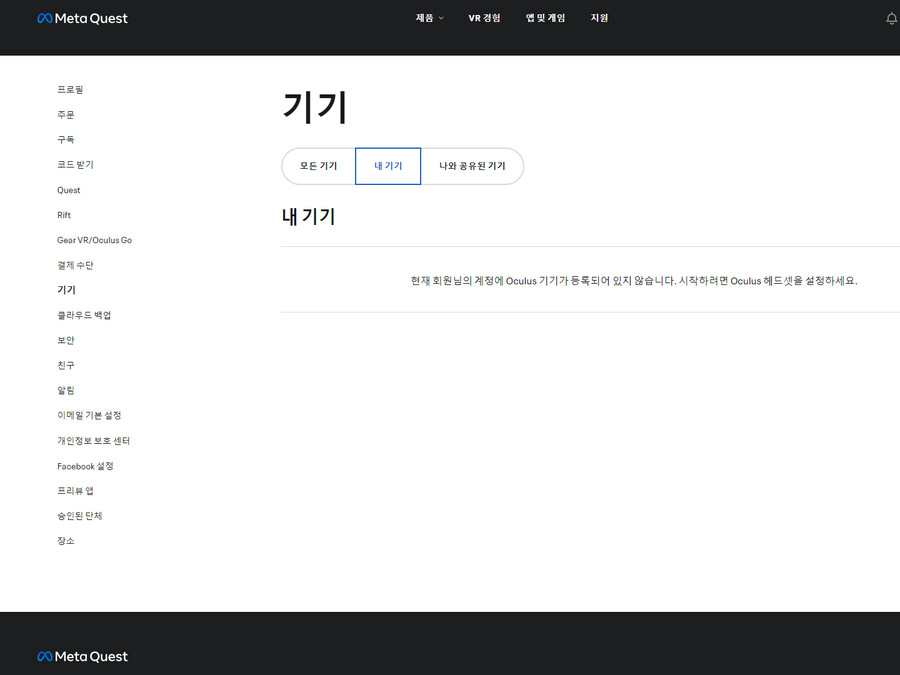The height and width of the screenshot is (675, 900).
Task: Open 개인정보 보호 센터 link
Action: pos(93,441)
